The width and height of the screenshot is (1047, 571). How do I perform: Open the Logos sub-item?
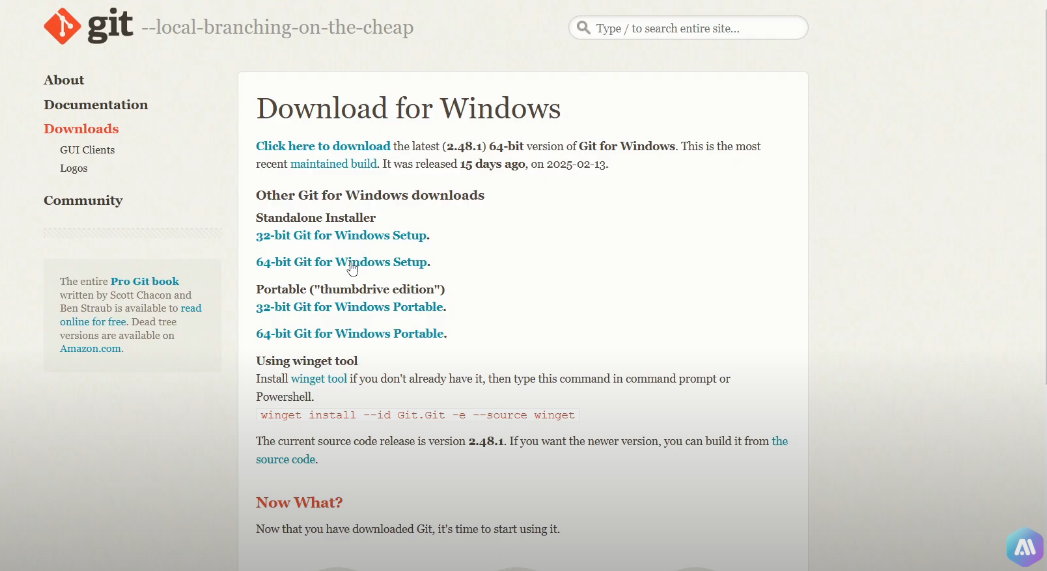click(73, 168)
